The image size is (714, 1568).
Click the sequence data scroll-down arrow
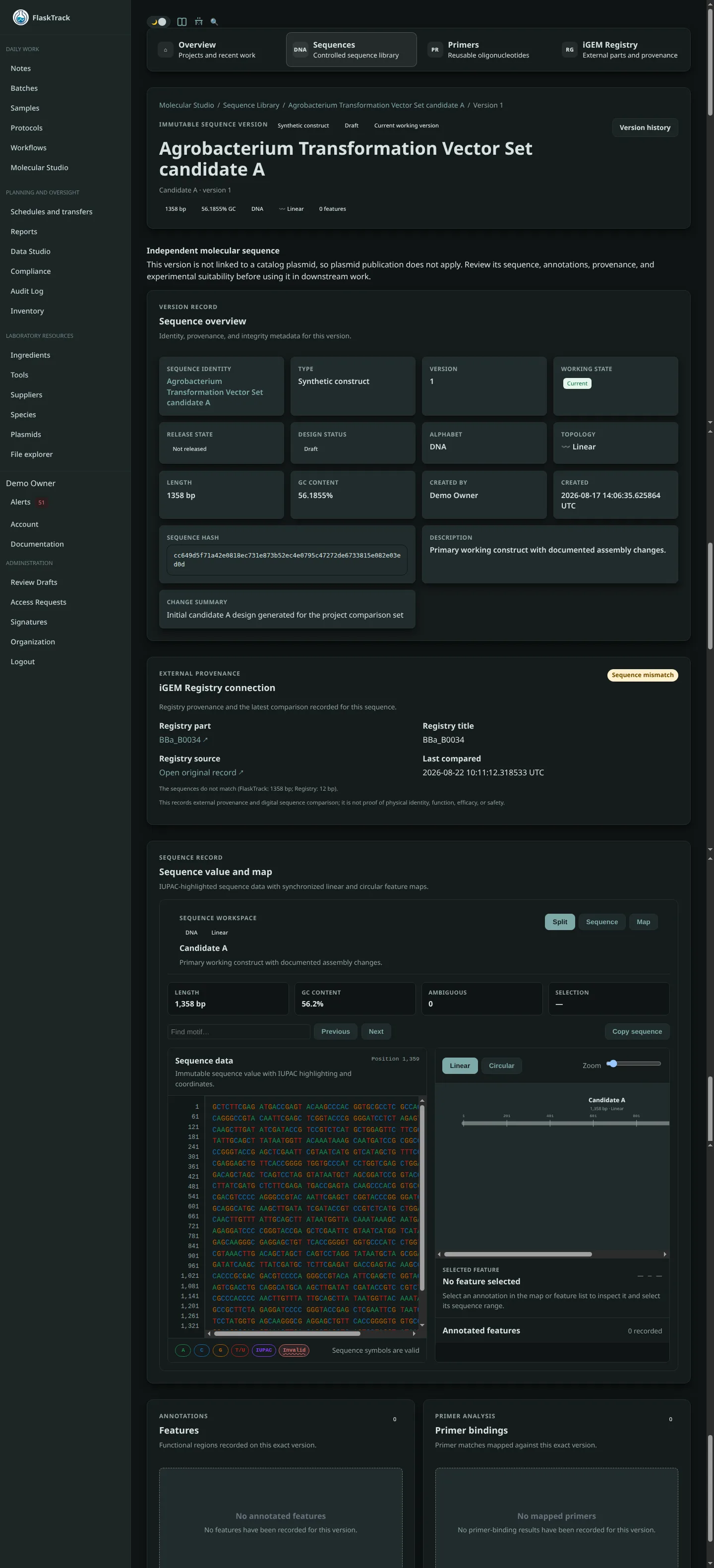click(x=422, y=1325)
